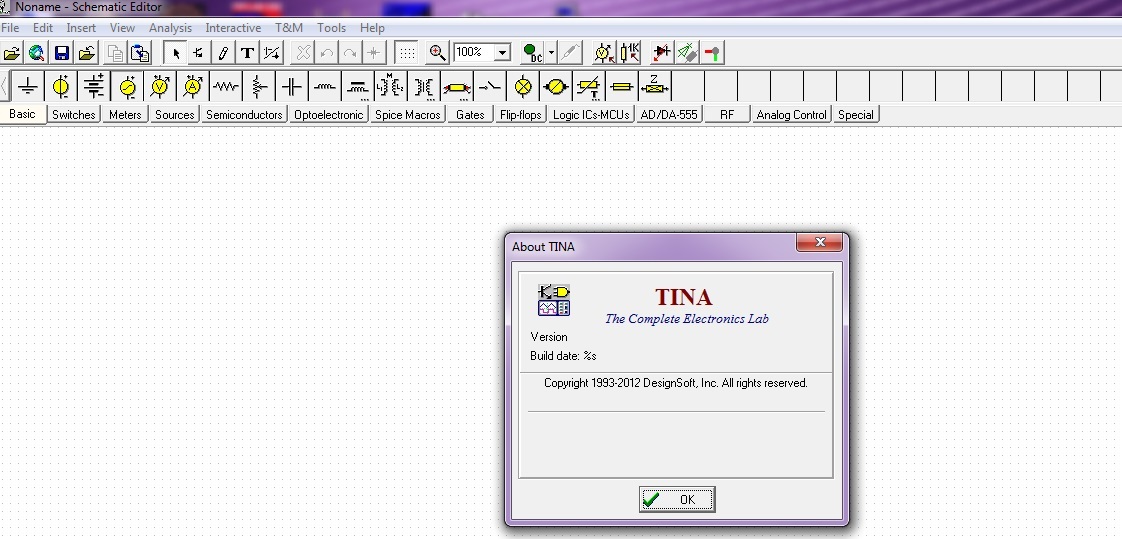The height and width of the screenshot is (539, 1122).
Task: Select the Fuse component
Action: point(622,87)
